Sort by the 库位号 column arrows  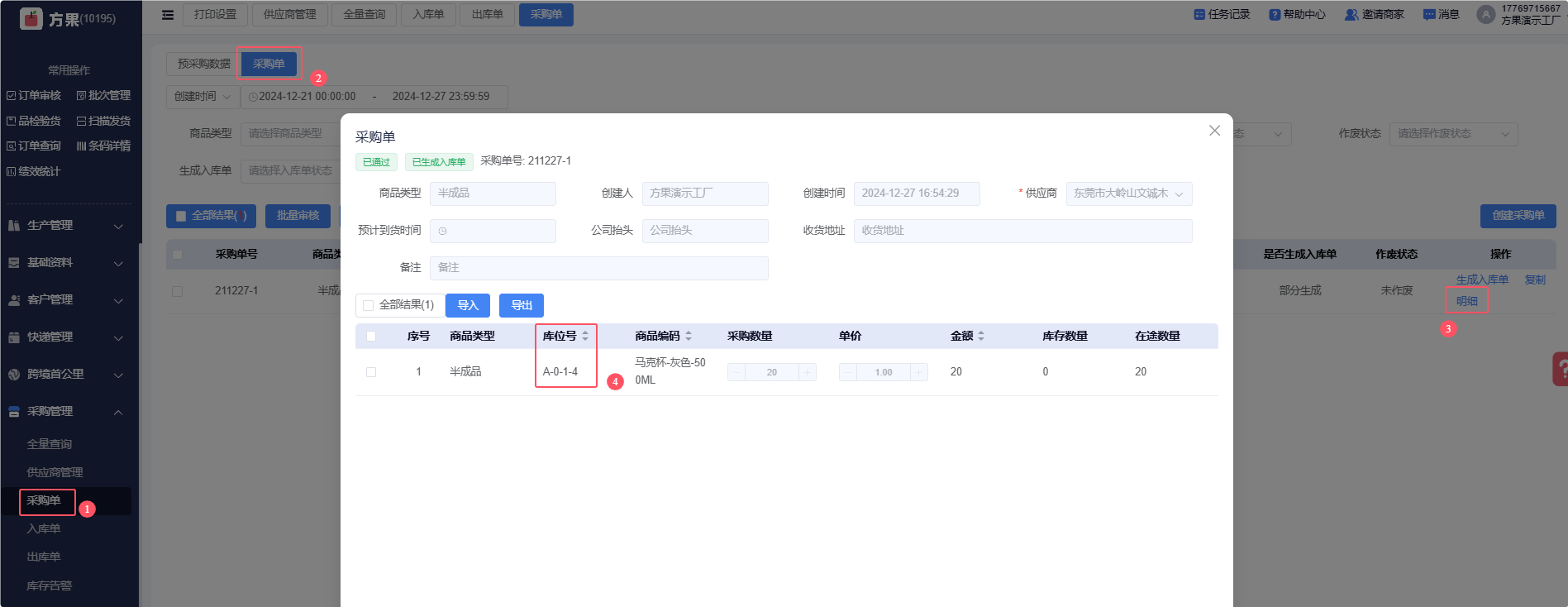pyautogui.click(x=585, y=336)
